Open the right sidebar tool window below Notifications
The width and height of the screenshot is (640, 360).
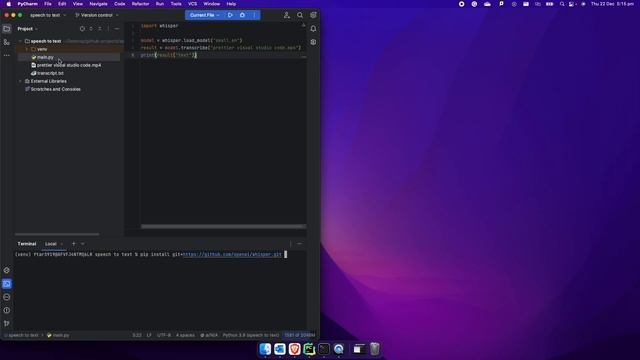coord(313,42)
